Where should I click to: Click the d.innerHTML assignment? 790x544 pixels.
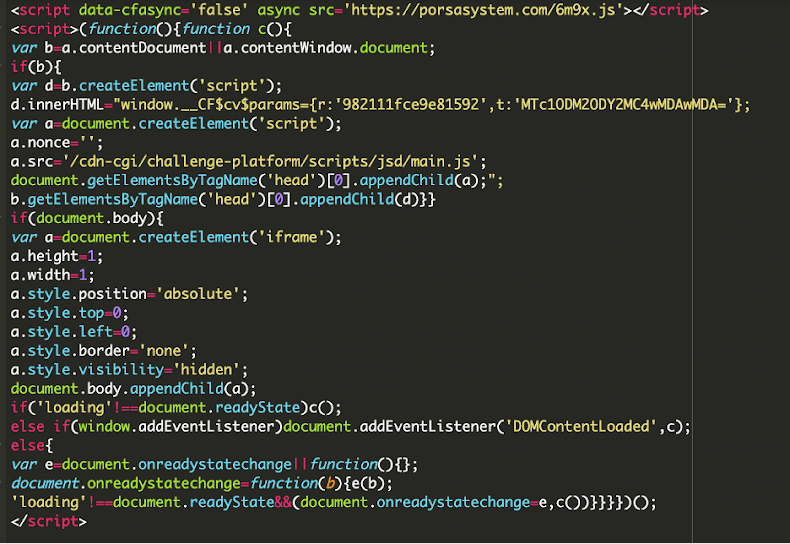[x=380, y=105]
